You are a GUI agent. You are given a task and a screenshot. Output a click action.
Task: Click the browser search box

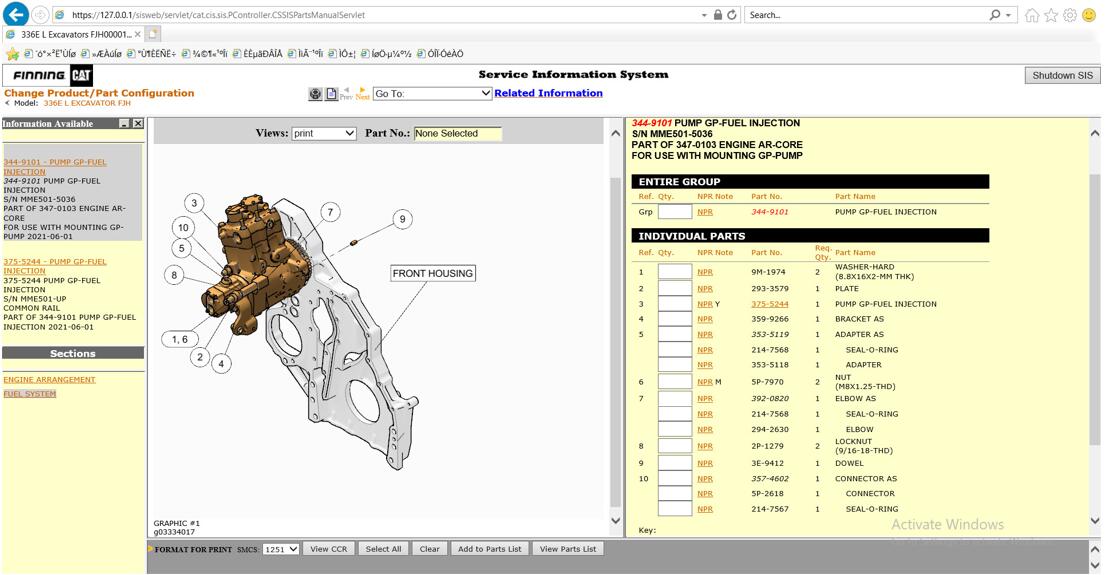click(x=866, y=15)
